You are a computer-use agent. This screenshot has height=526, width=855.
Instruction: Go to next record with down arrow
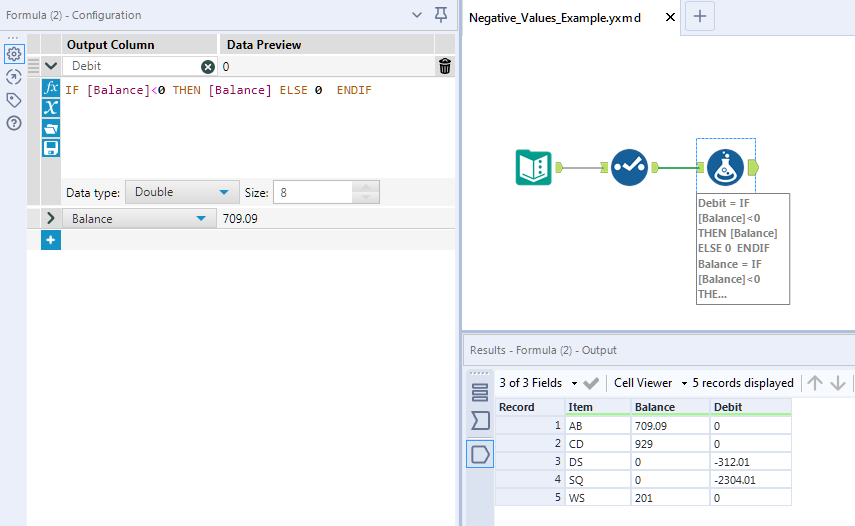tap(838, 383)
